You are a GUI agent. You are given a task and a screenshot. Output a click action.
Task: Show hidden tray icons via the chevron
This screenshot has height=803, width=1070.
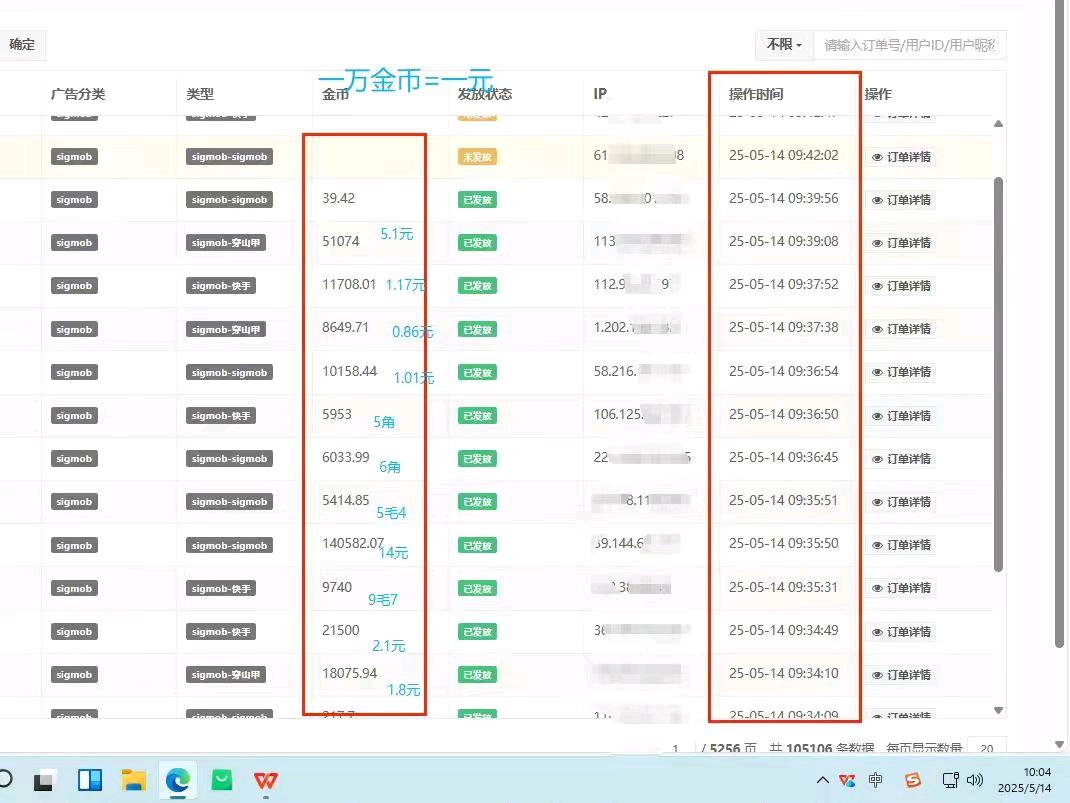822,780
